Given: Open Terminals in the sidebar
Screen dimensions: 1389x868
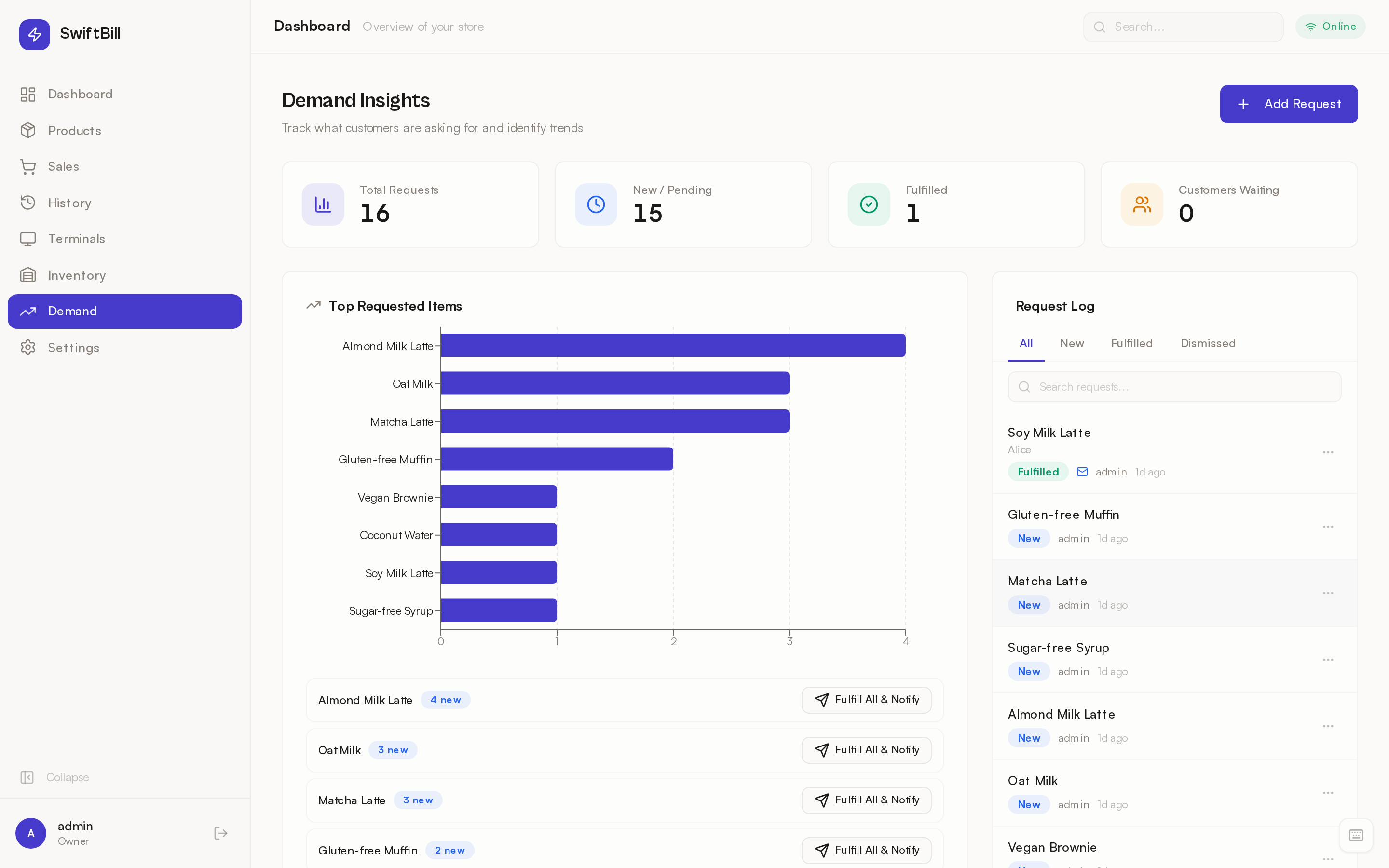Looking at the screenshot, I should coord(124,239).
